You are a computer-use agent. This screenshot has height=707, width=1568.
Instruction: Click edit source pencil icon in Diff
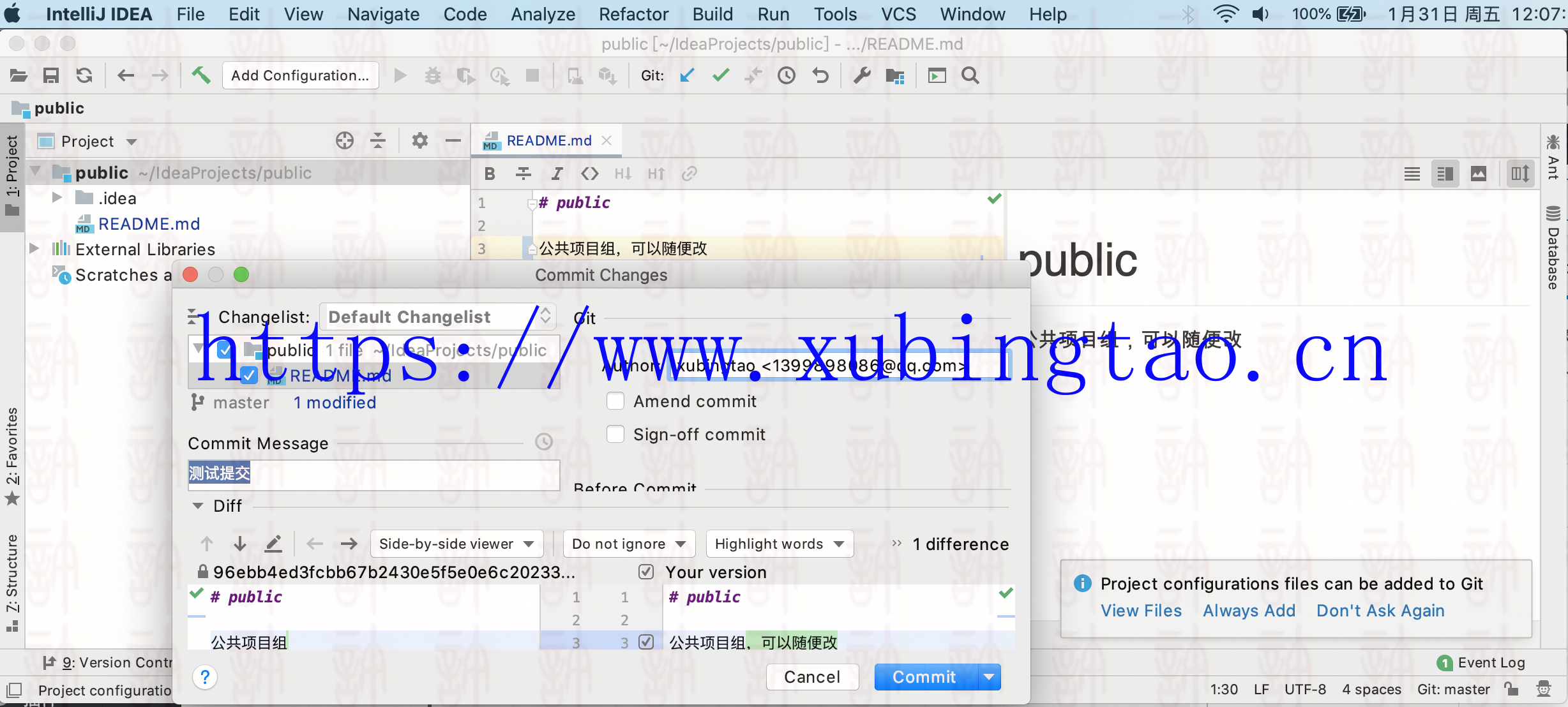273,544
